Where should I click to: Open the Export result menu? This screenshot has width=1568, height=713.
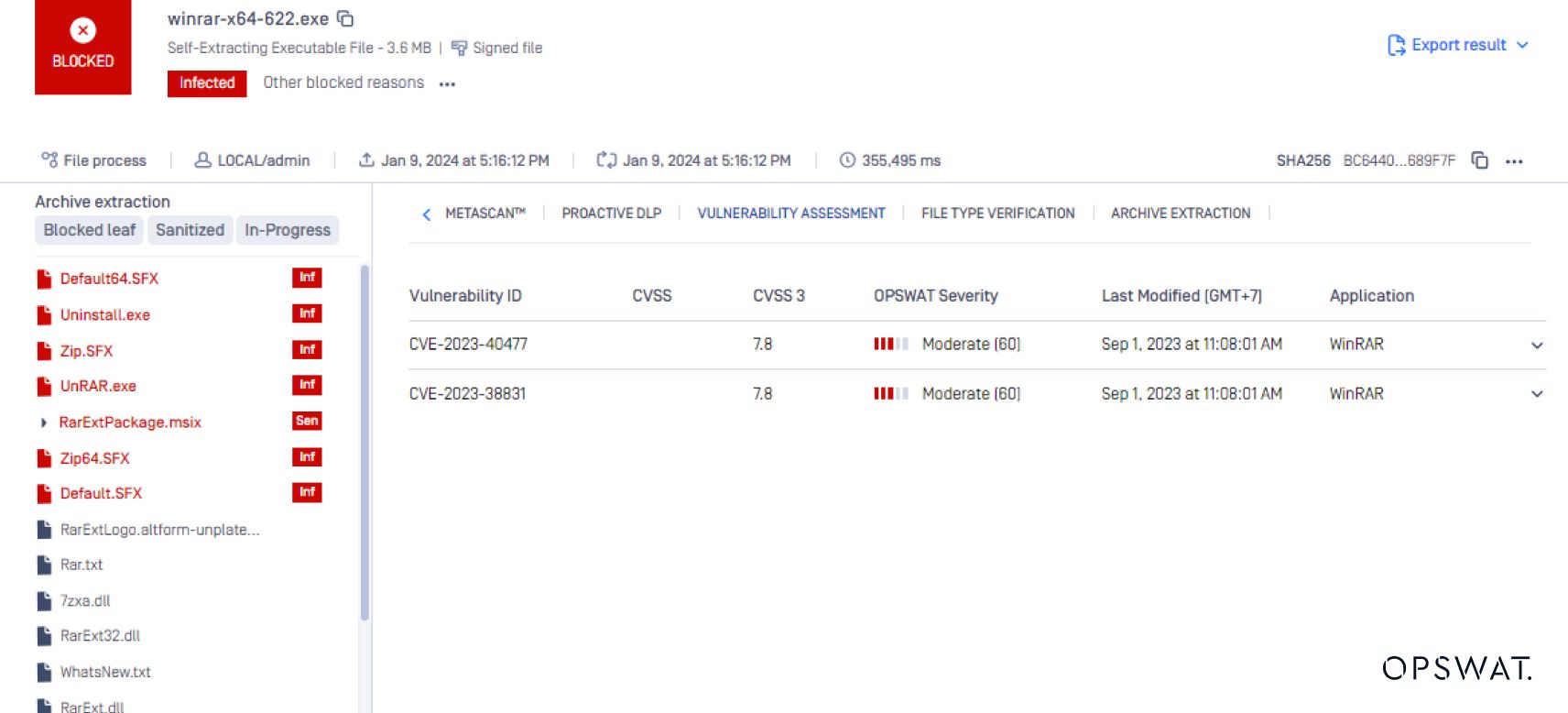(1457, 45)
